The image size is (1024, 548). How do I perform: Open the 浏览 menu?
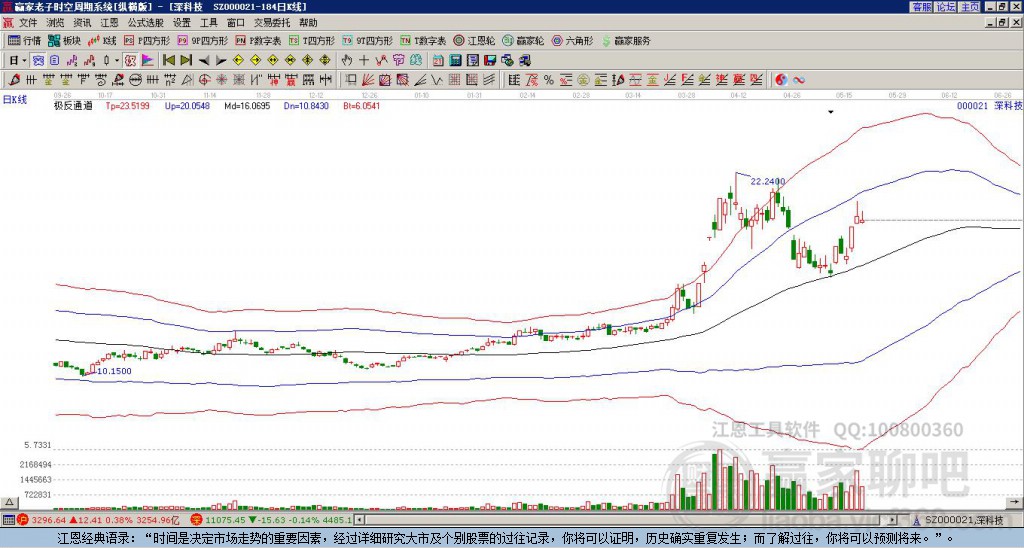[x=56, y=23]
